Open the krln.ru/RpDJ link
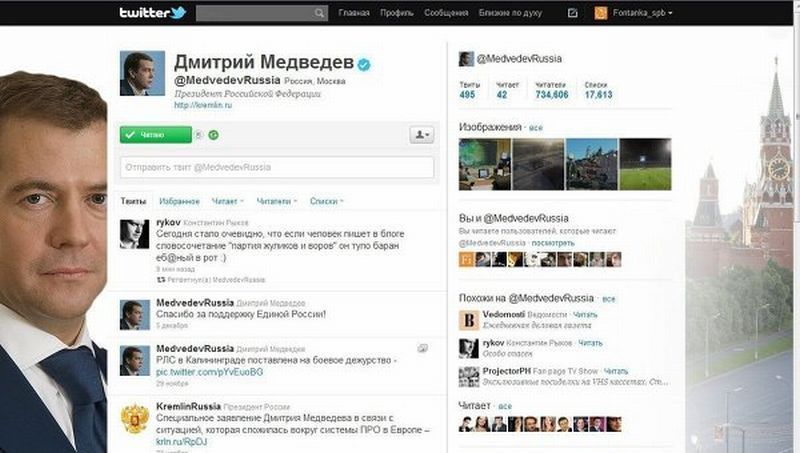The image size is (800, 453). [182, 442]
